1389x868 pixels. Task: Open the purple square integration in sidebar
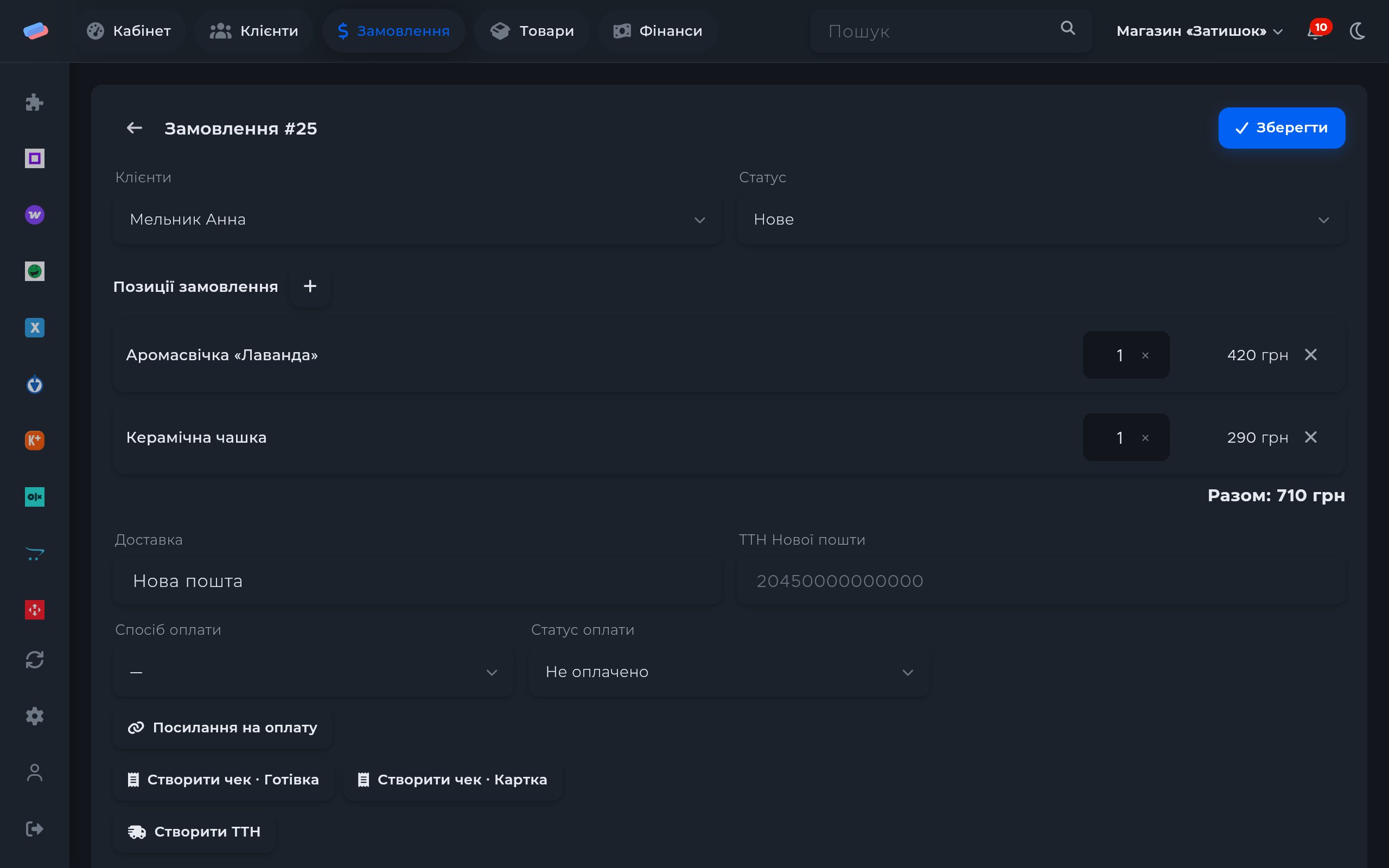click(34, 158)
